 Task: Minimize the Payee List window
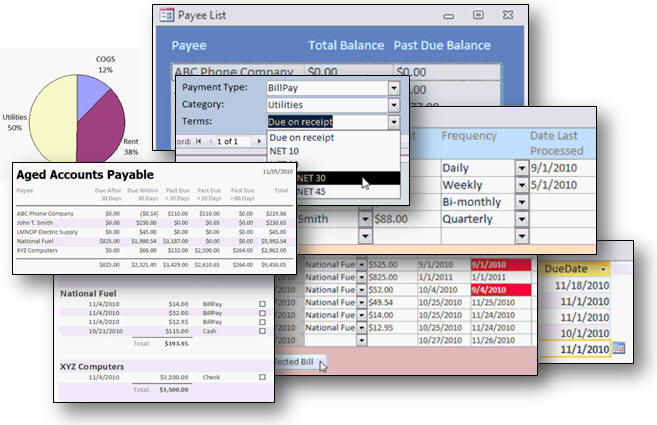pos(447,15)
